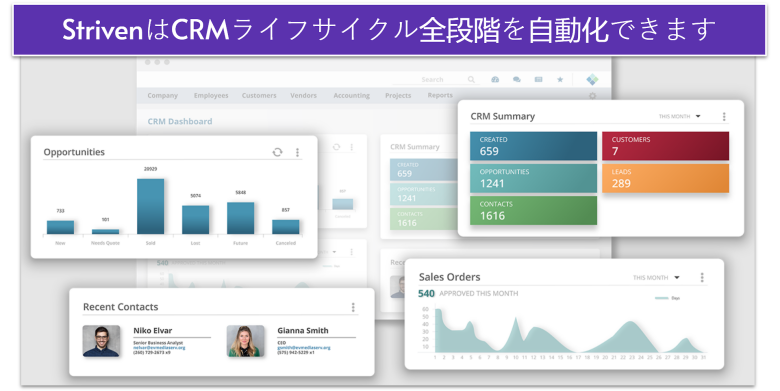This screenshot has width=780, height=391.
Task: Open kebab menu on Recent Contacts card
Action: (353, 307)
